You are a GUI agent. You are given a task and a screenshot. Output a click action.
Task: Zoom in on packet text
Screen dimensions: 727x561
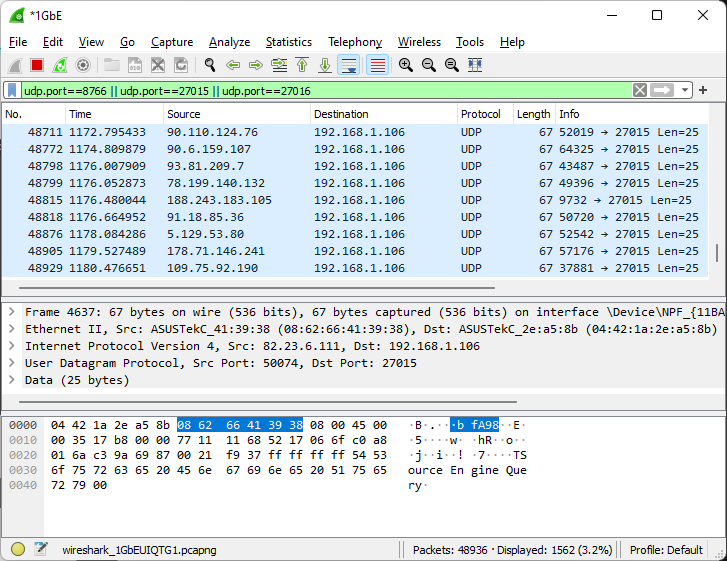click(x=406, y=65)
